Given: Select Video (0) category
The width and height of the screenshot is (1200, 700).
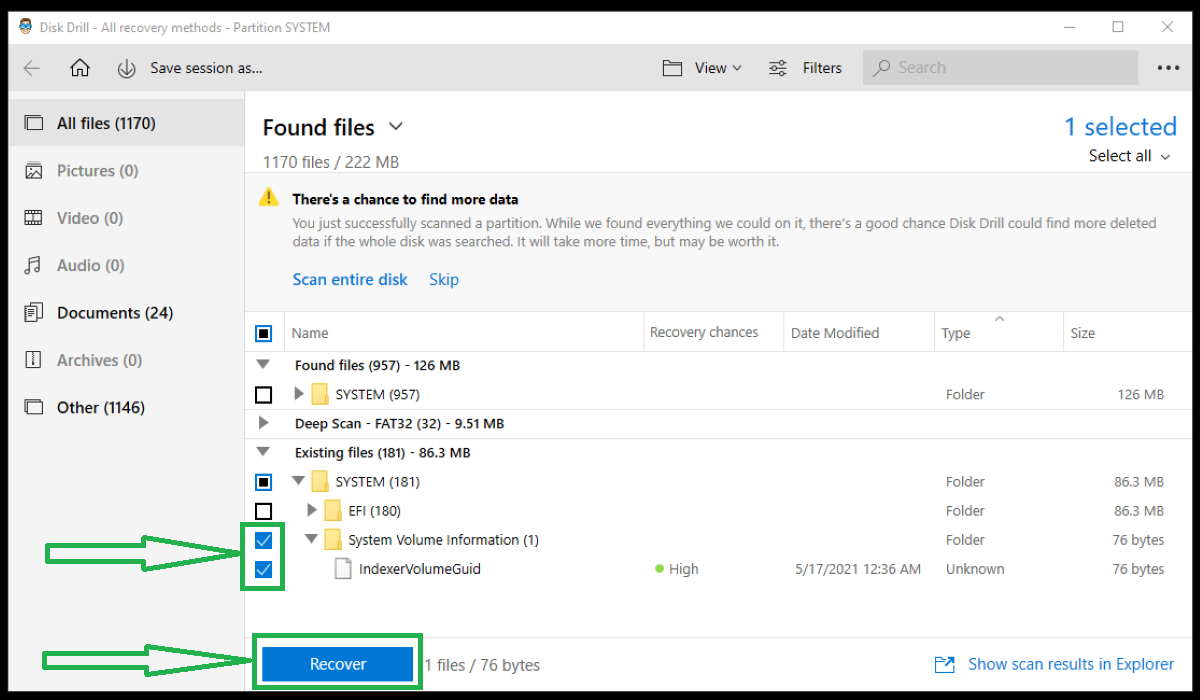Looking at the screenshot, I should coord(127,218).
